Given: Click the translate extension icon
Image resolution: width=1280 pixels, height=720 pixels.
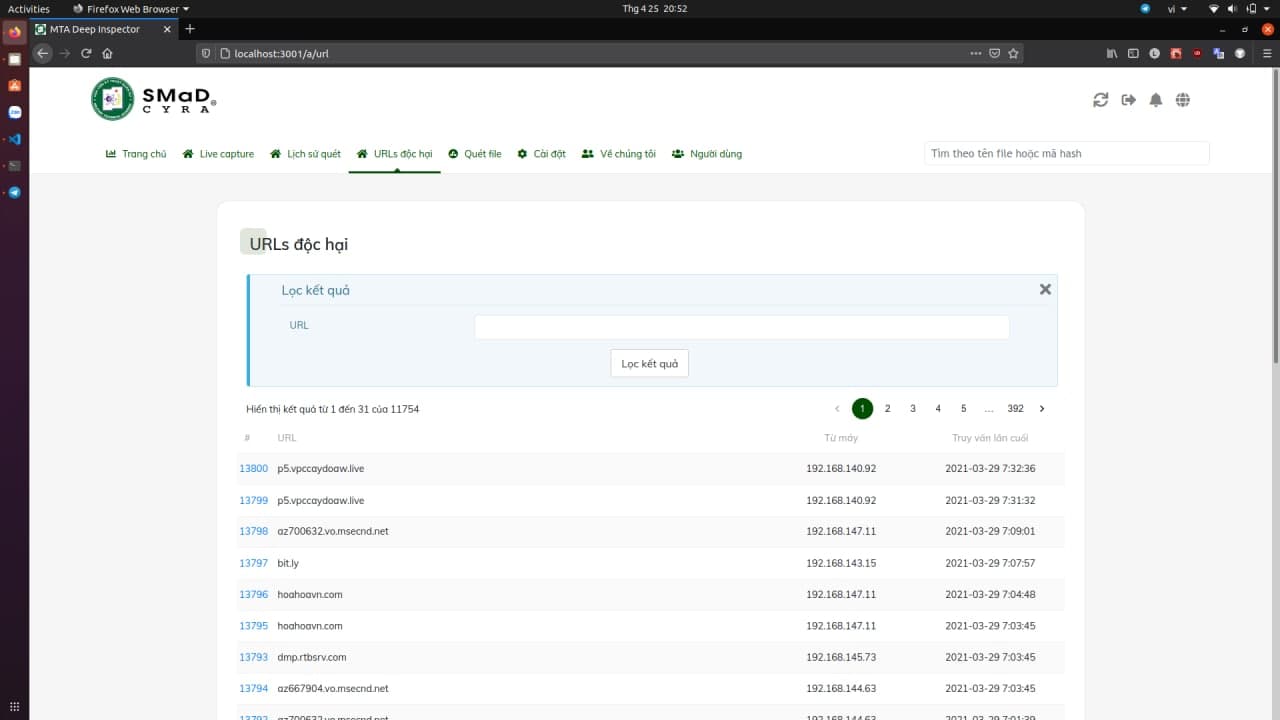Looking at the screenshot, I should (x=1219, y=53).
